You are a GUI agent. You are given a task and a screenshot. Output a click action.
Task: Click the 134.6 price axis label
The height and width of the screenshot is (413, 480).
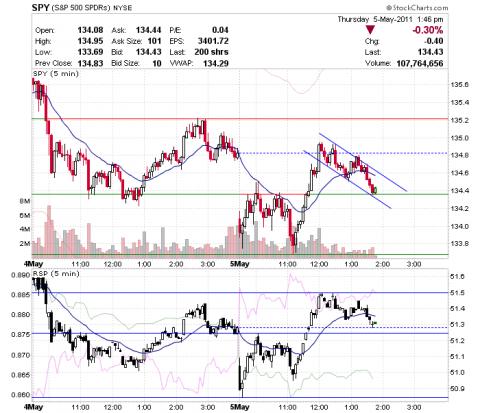[x=460, y=173]
